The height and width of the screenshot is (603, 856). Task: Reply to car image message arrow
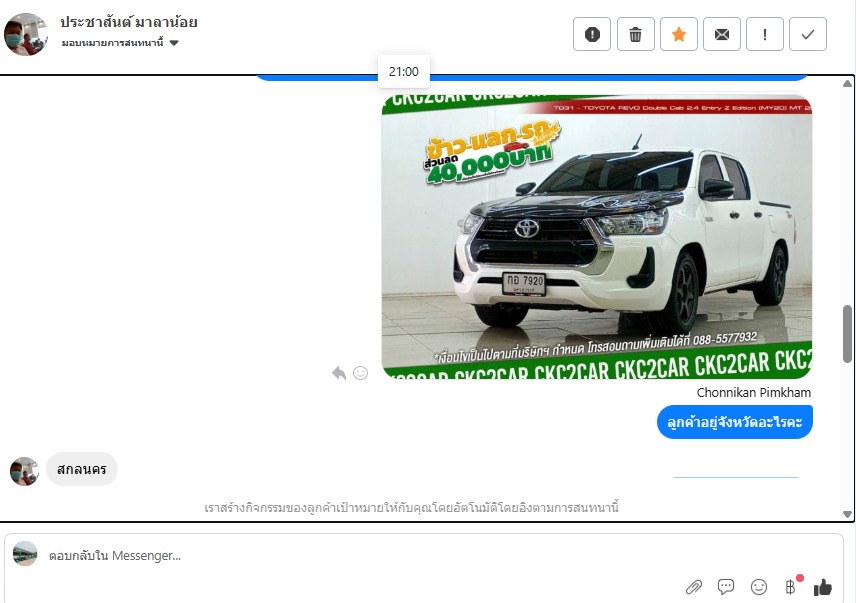tap(339, 373)
